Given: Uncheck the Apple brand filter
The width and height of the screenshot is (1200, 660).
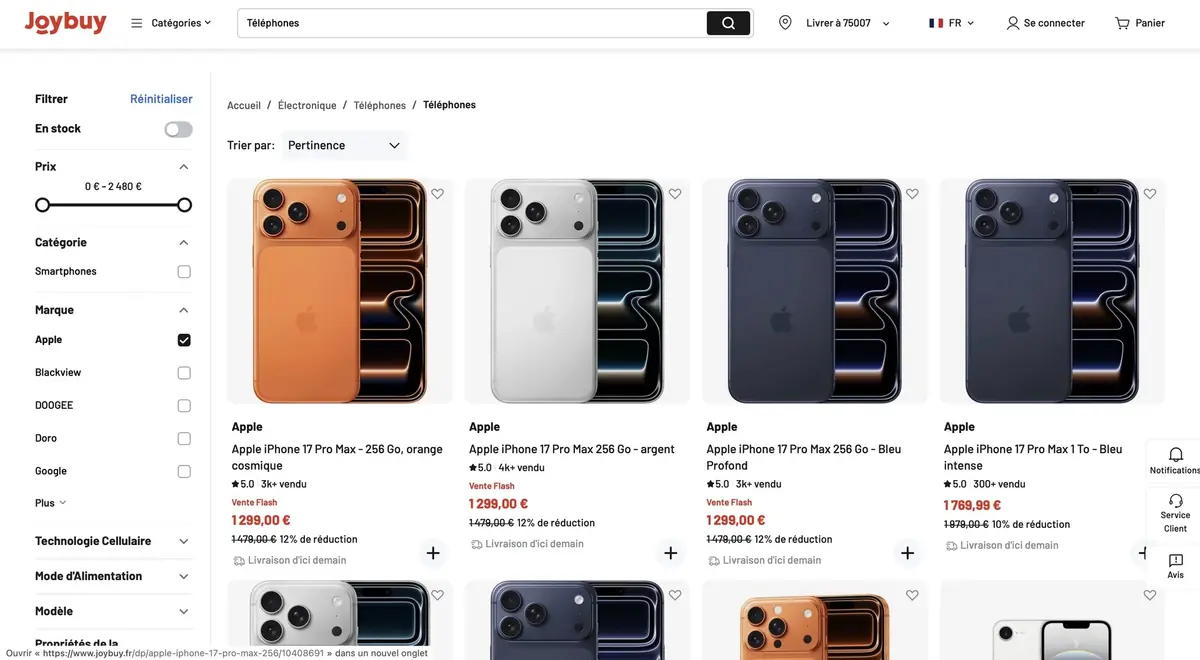Looking at the screenshot, I should click(x=184, y=339).
